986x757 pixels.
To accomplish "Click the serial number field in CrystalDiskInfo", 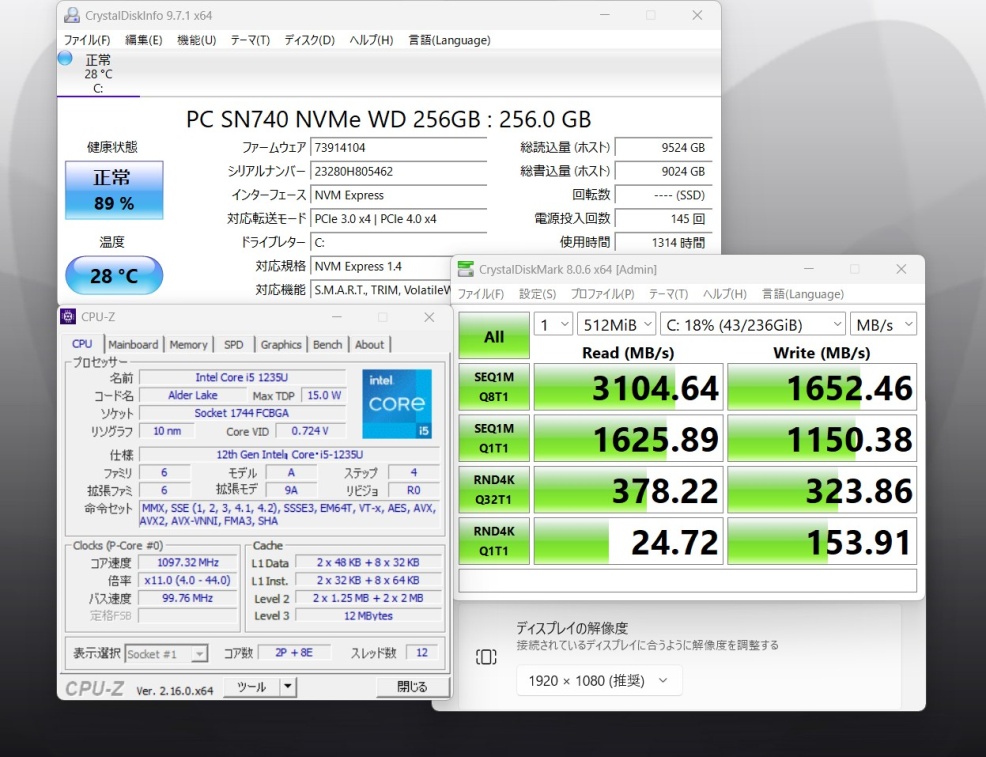I will tap(399, 172).
